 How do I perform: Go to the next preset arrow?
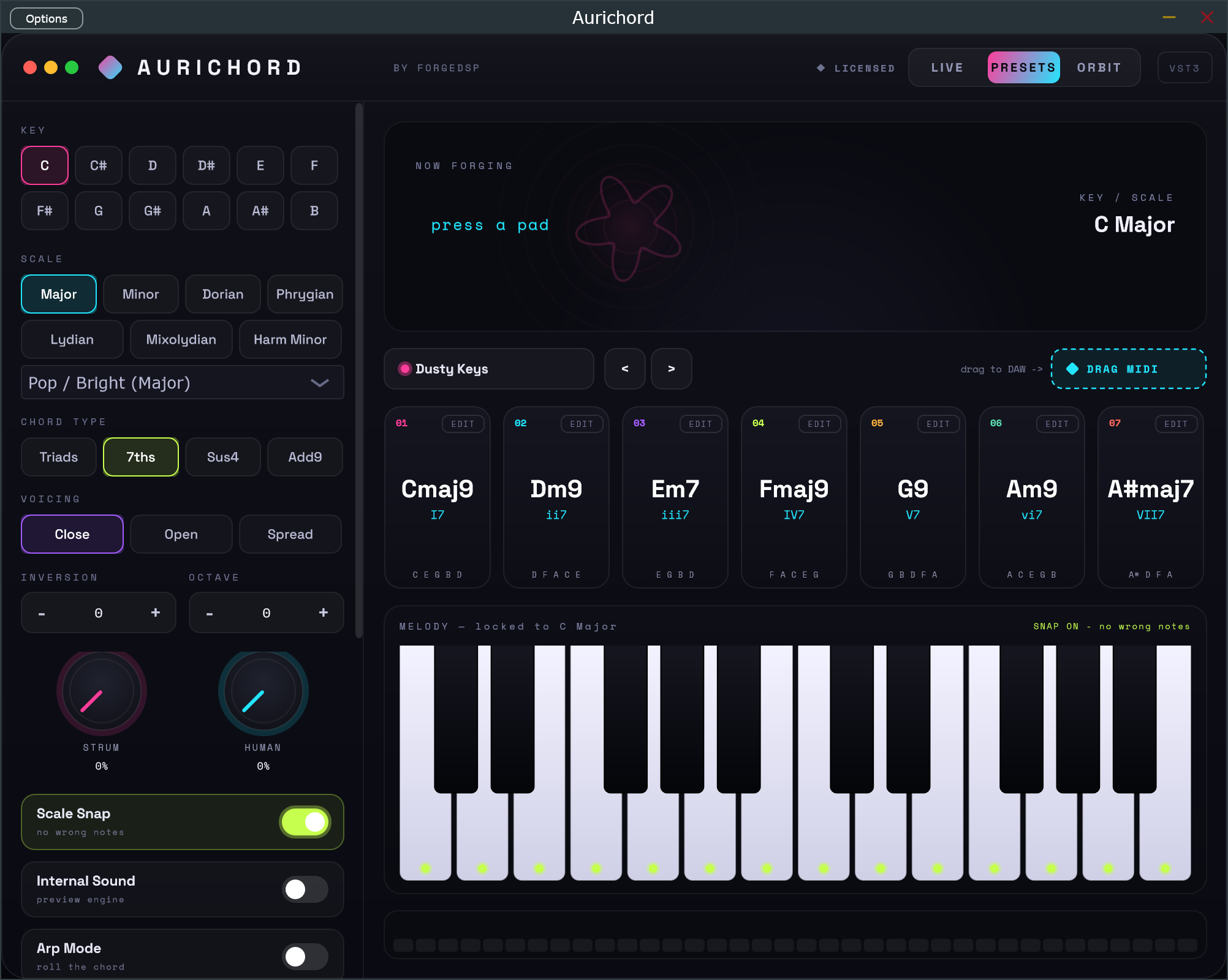671,369
